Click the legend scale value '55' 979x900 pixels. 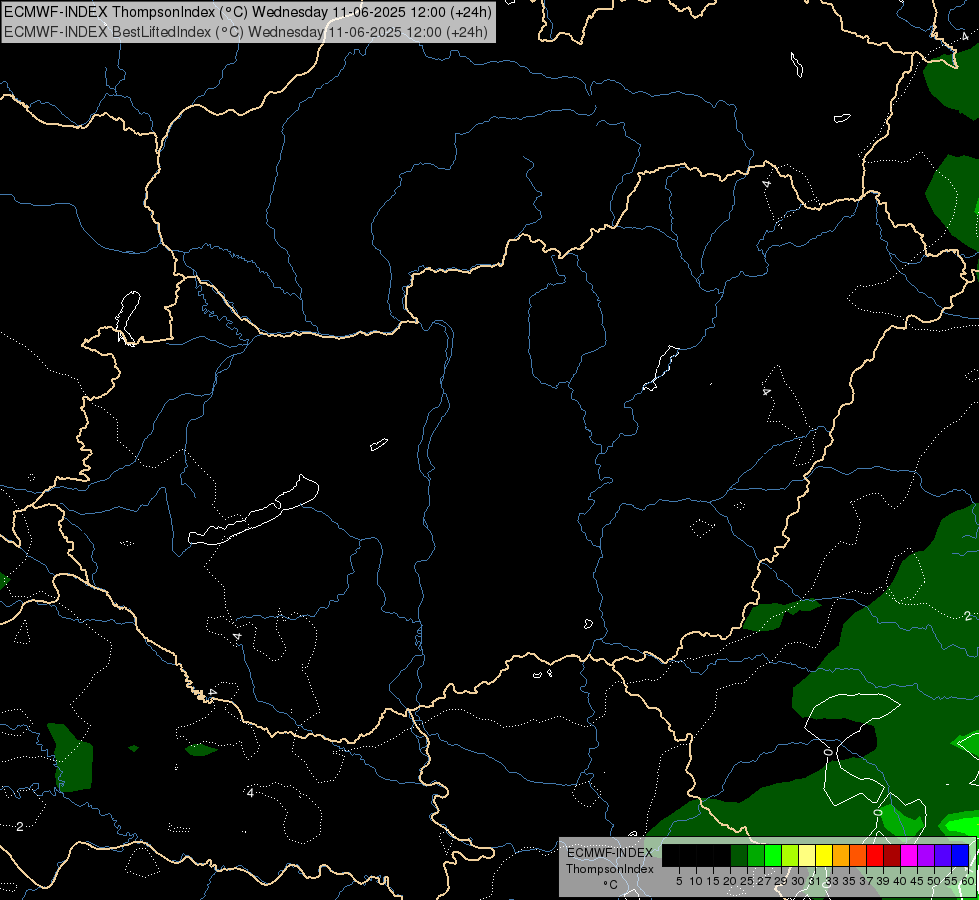951,881
